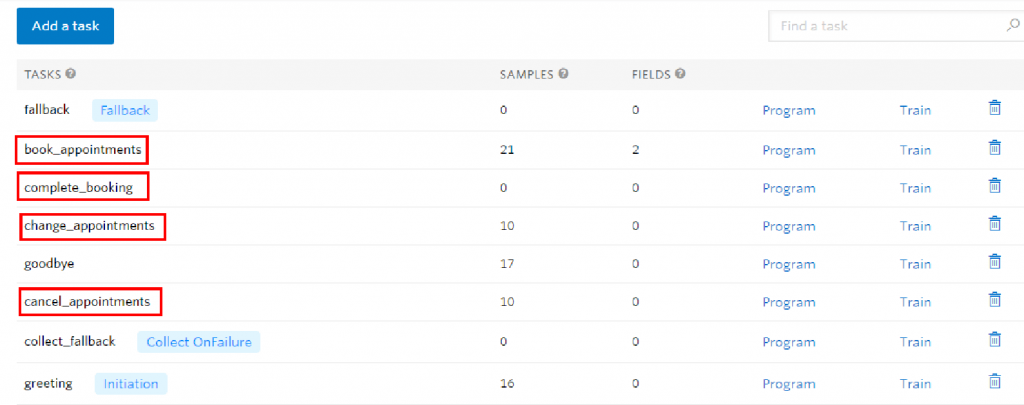Open Program for book_appointments
Image resolution: width=1024 pixels, height=405 pixels.
[x=789, y=150]
